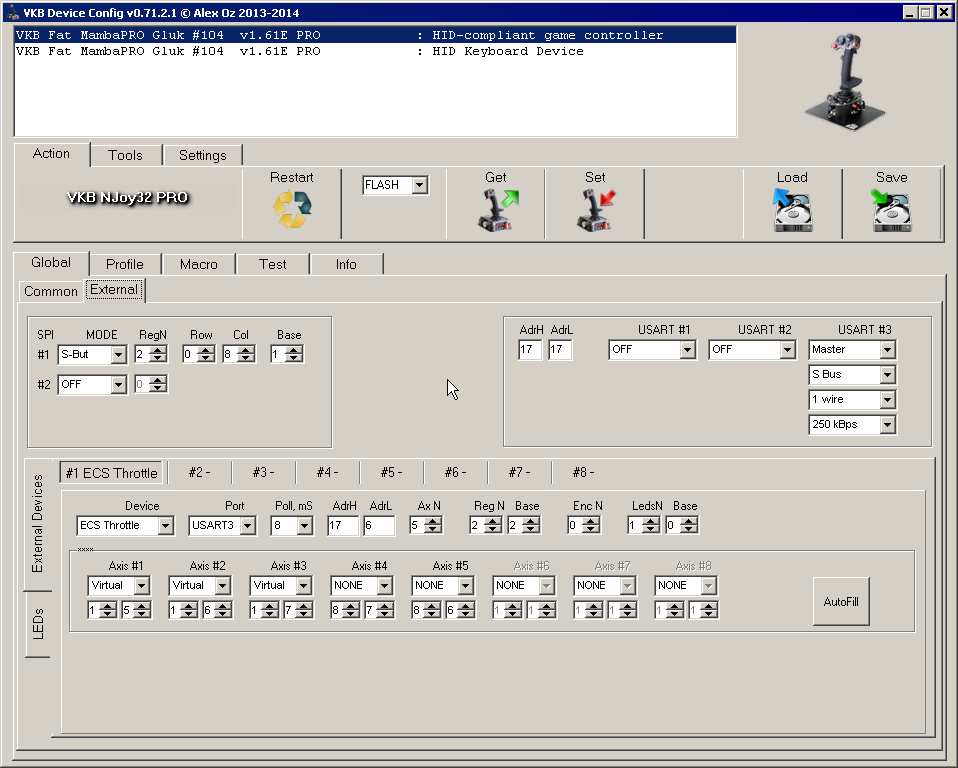Open the Global tab
The height and width of the screenshot is (768, 958).
click(x=51, y=262)
